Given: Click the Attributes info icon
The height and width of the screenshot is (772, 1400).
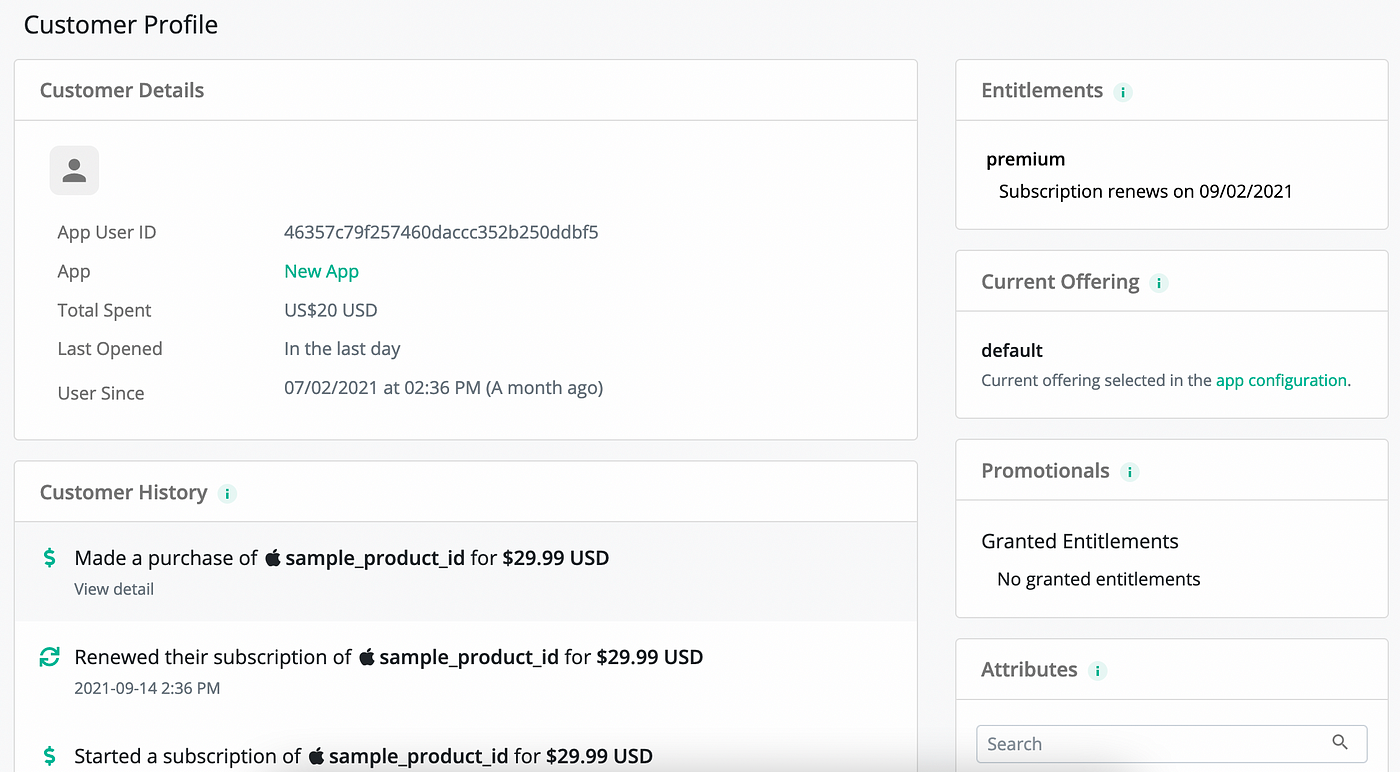Looking at the screenshot, I should pyautogui.click(x=1097, y=671).
